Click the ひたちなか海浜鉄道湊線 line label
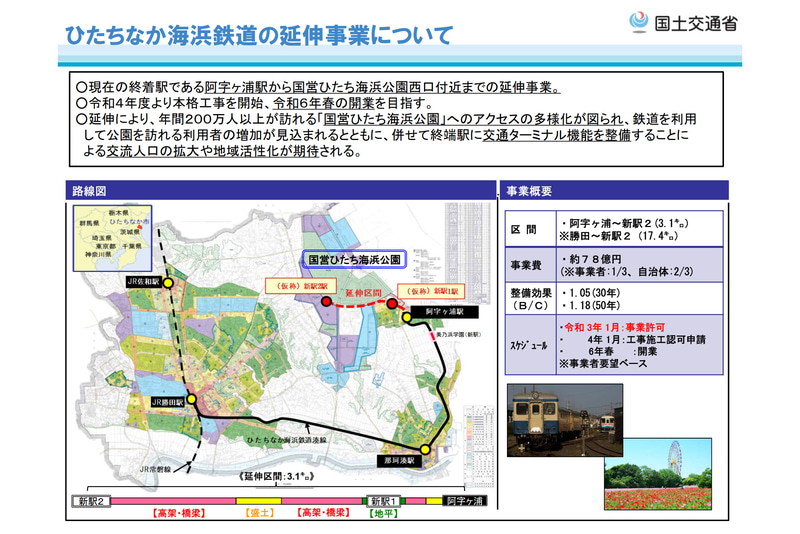The height and width of the screenshot is (534, 800). tap(286, 440)
